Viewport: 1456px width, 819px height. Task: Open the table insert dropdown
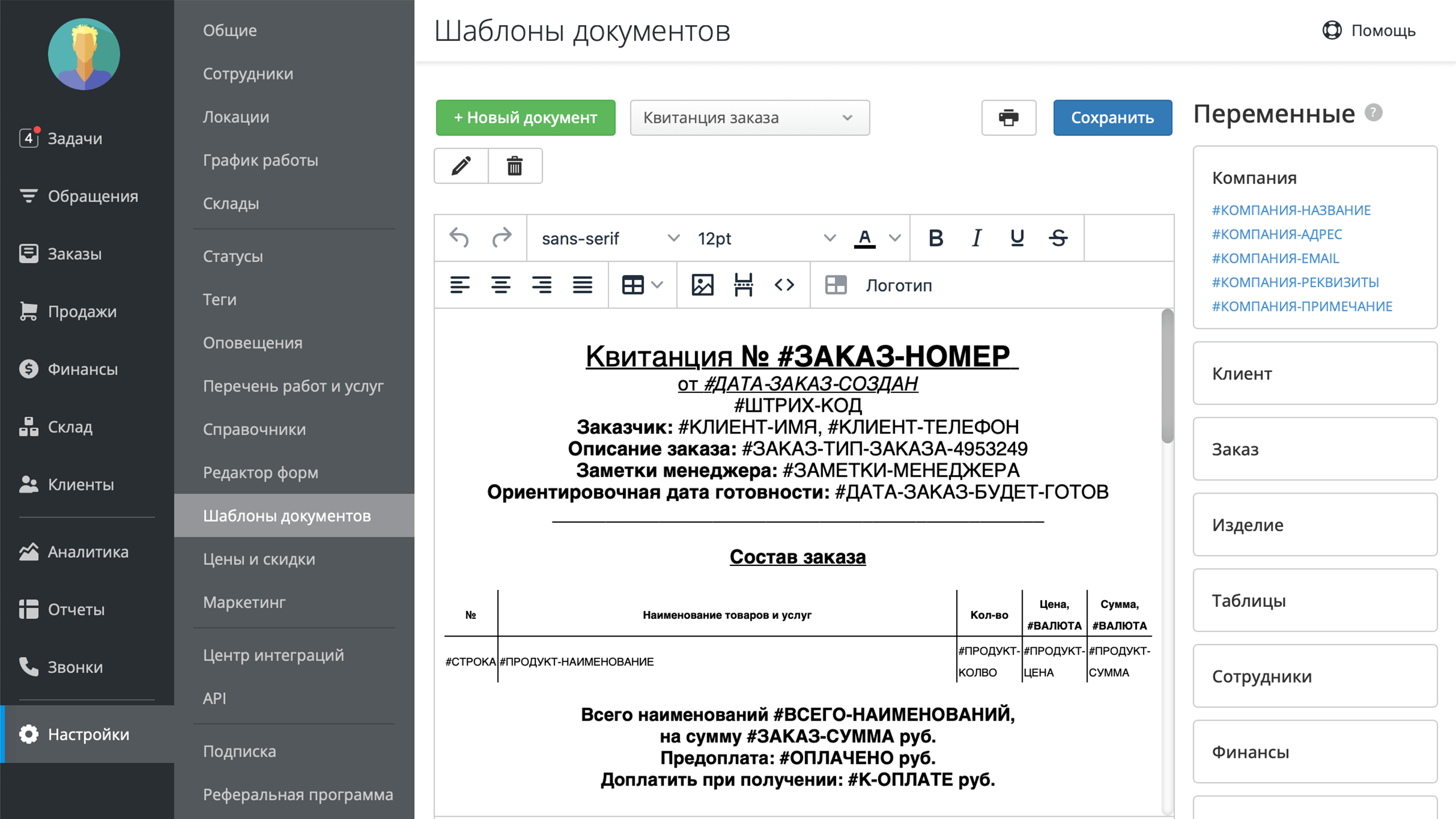pyautogui.click(x=643, y=285)
